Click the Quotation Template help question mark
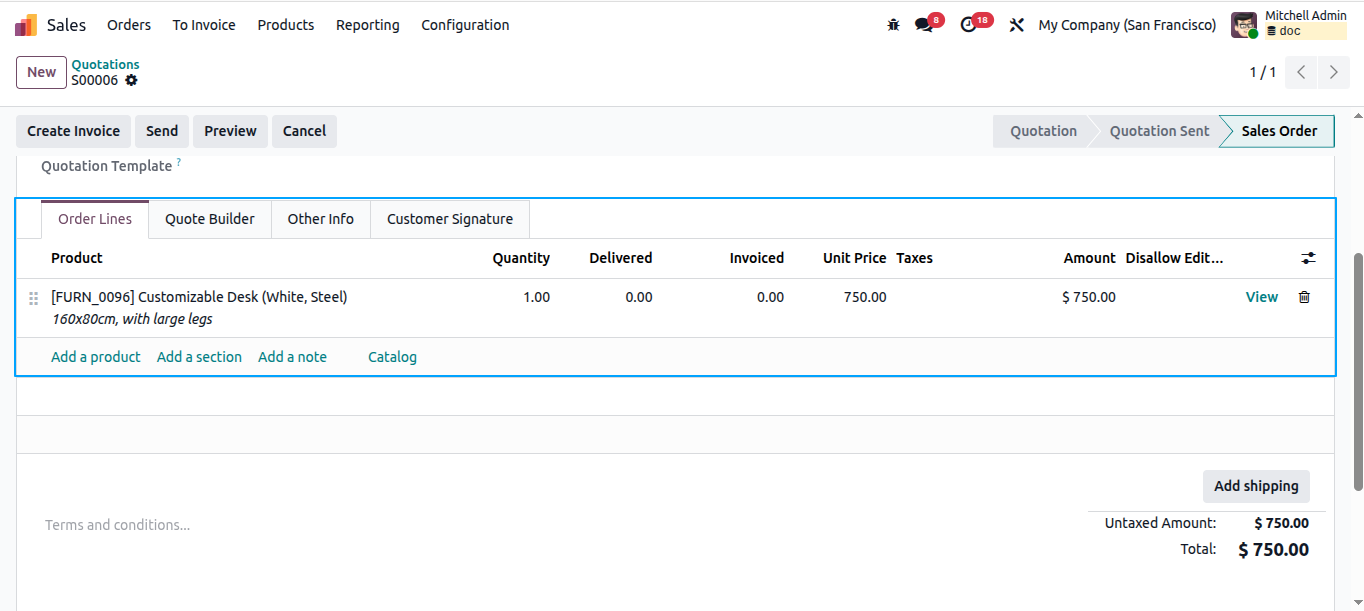Image resolution: width=1364 pixels, height=611 pixels. pos(179,161)
